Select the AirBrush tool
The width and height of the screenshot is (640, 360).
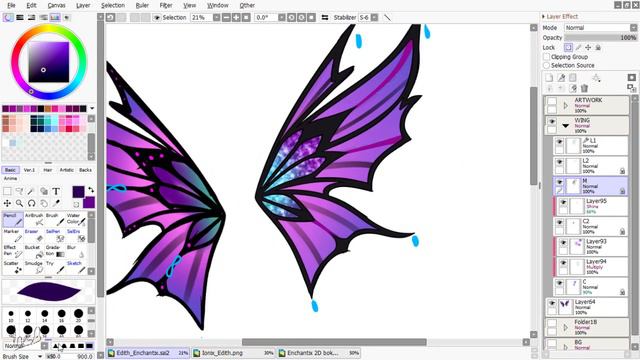[x=34, y=219]
